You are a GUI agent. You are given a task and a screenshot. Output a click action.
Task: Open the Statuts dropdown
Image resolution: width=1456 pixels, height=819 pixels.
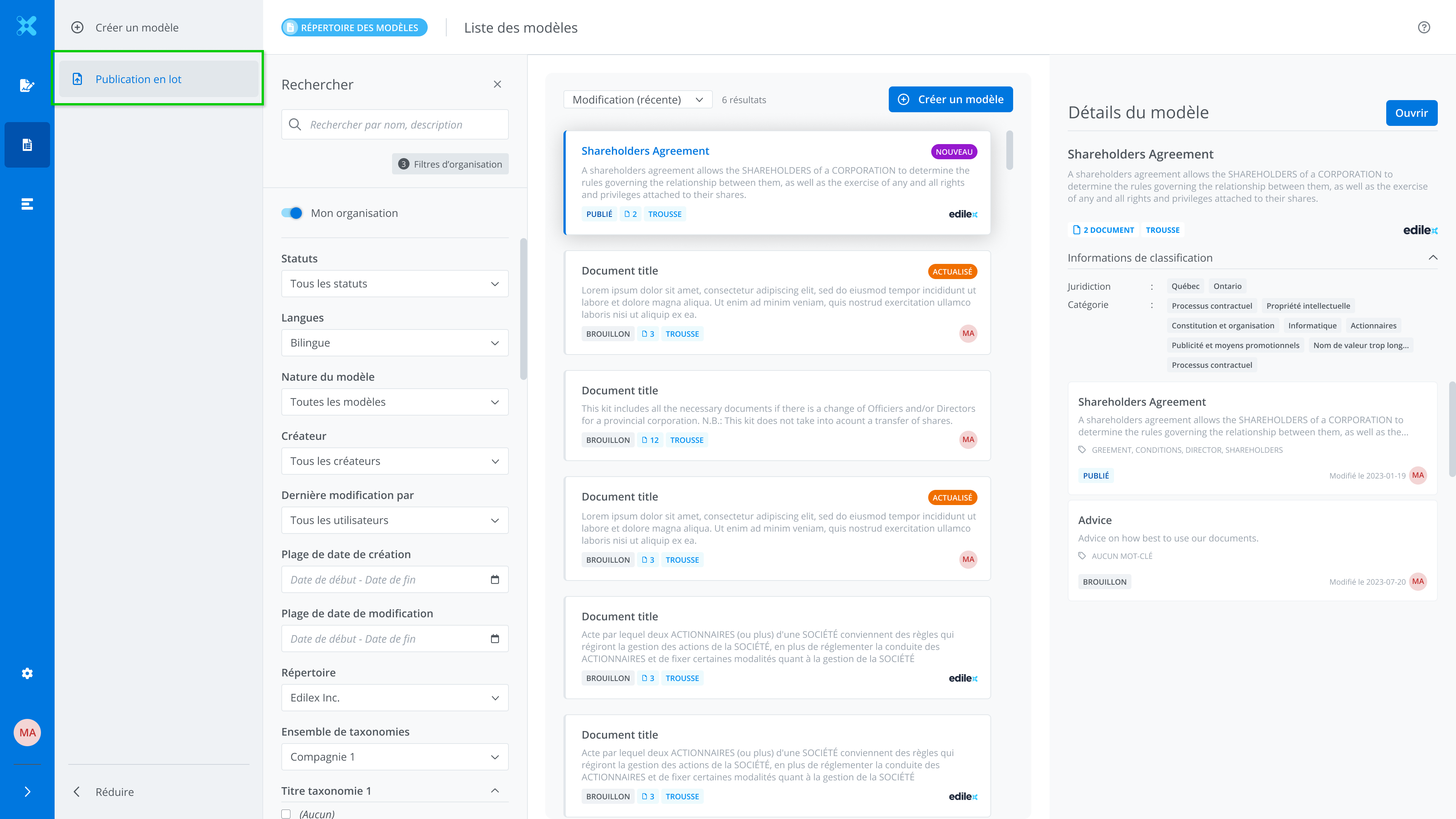pyautogui.click(x=394, y=284)
